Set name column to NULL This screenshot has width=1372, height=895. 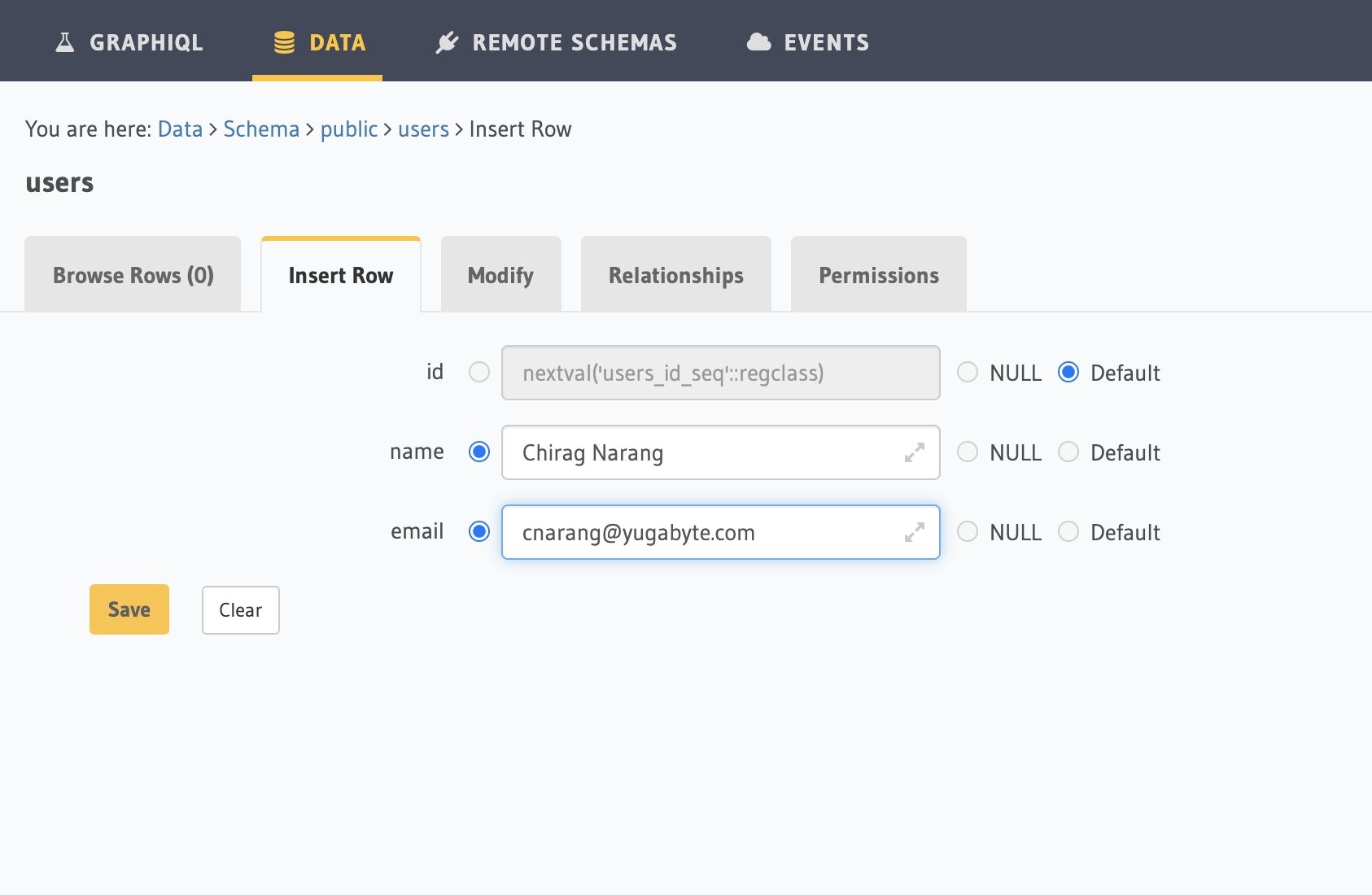(x=968, y=452)
